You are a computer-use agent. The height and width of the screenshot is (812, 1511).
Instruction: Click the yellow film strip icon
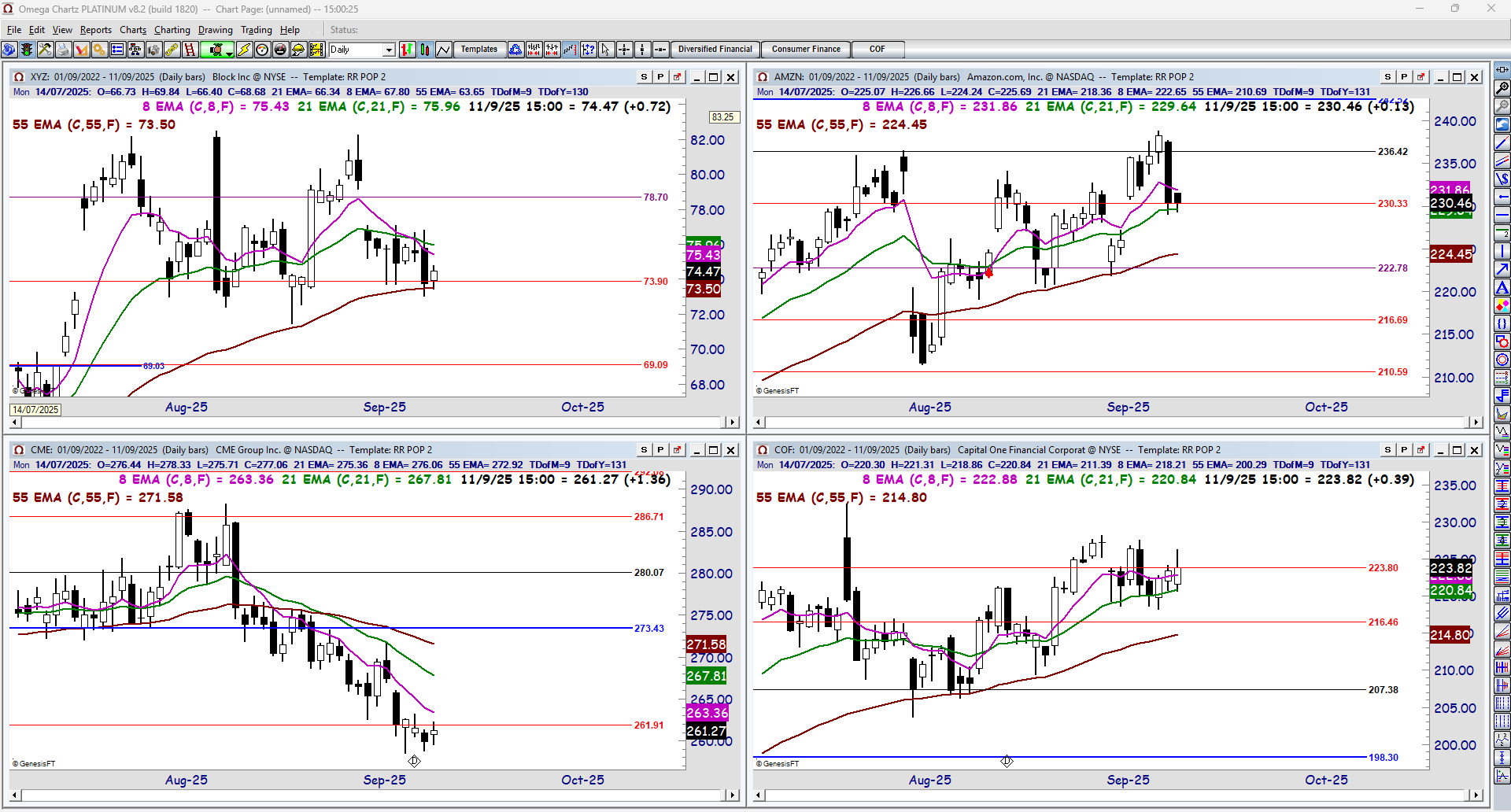click(316, 50)
